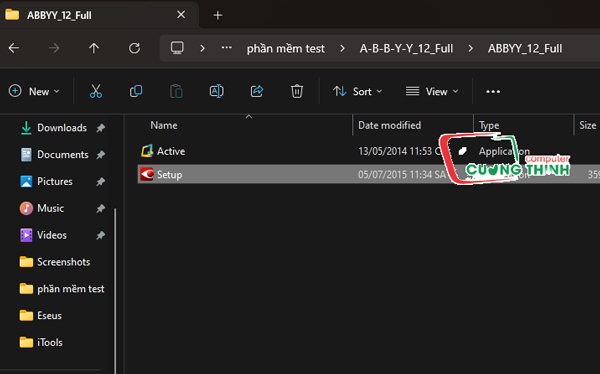Open the New dropdown menu
600x374 pixels.
[34, 91]
